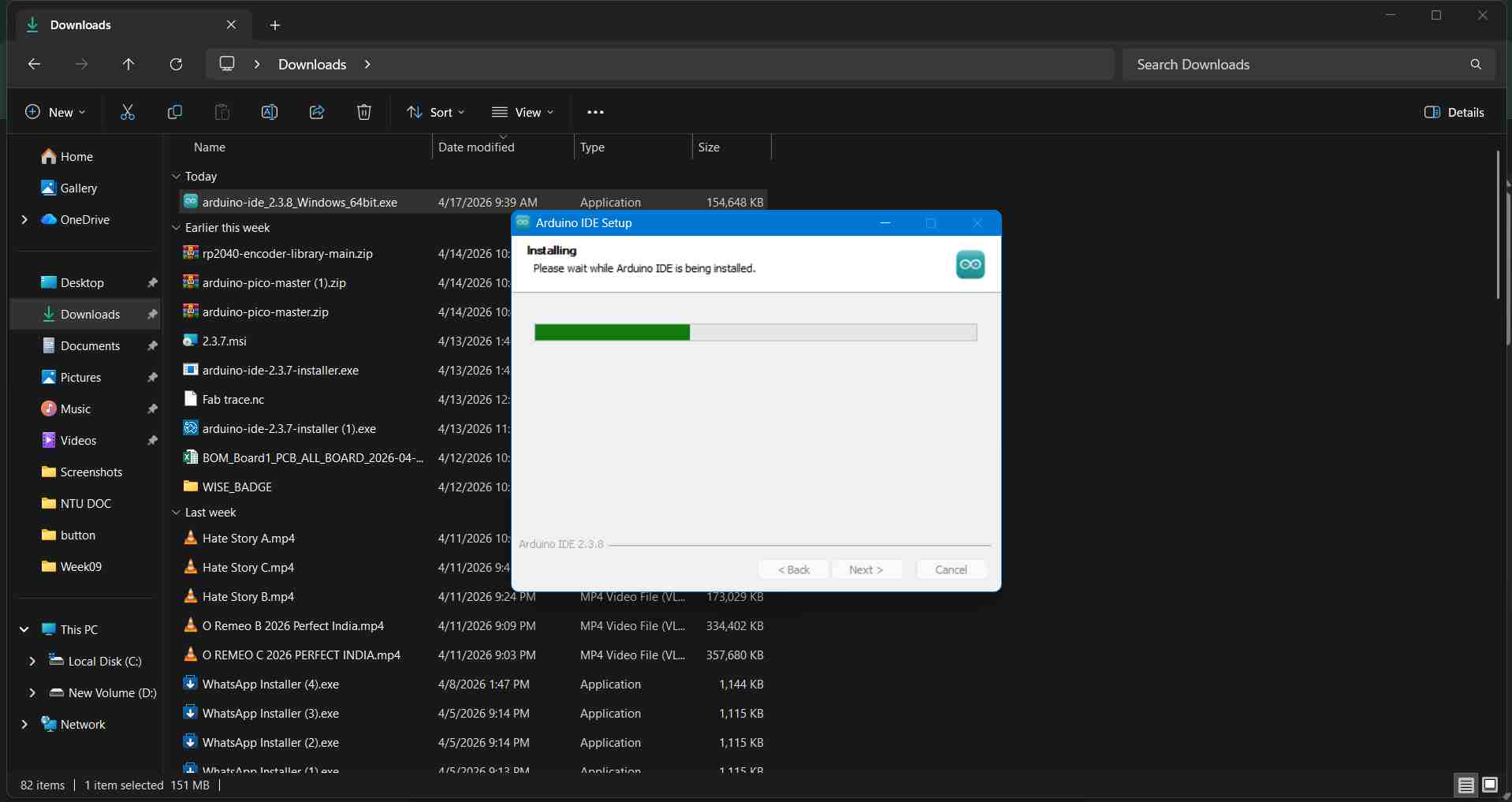
Task: Click the WISE_BADGE folder icon
Action: tap(190, 486)
